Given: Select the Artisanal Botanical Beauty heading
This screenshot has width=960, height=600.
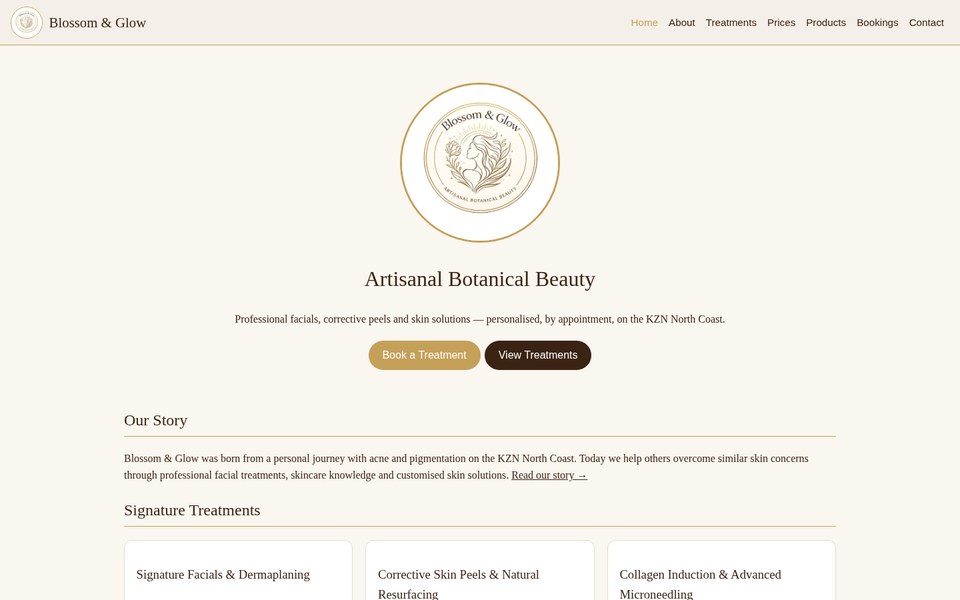Looking at the screenshot, I should click(480, 279).
